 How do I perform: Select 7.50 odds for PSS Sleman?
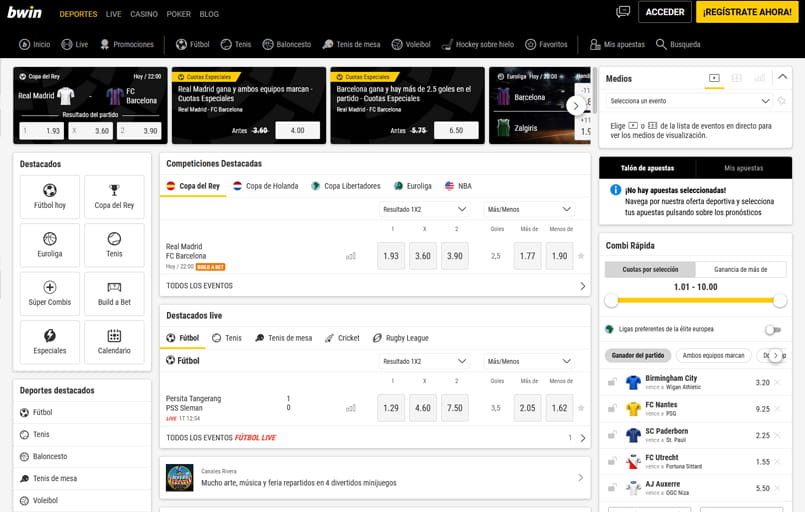[455, 408]
